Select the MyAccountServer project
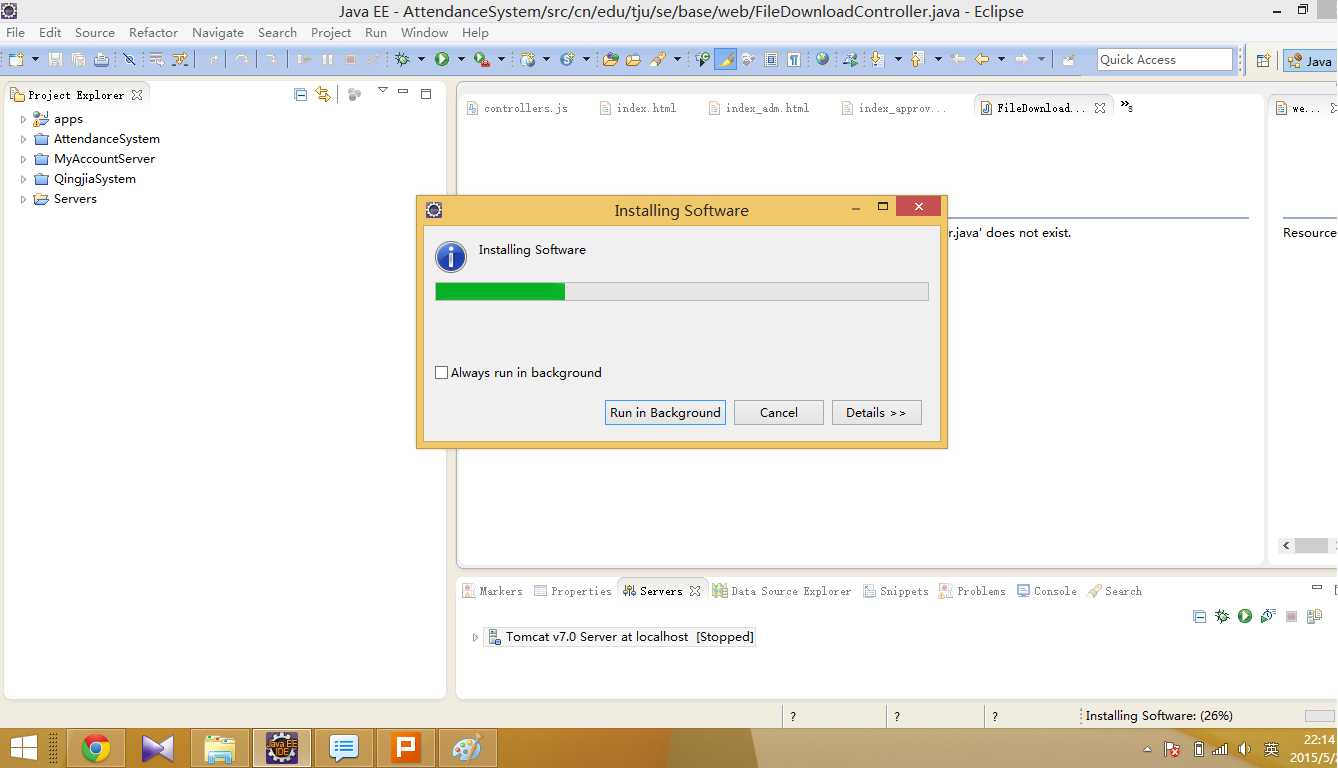 click(104, 159)
